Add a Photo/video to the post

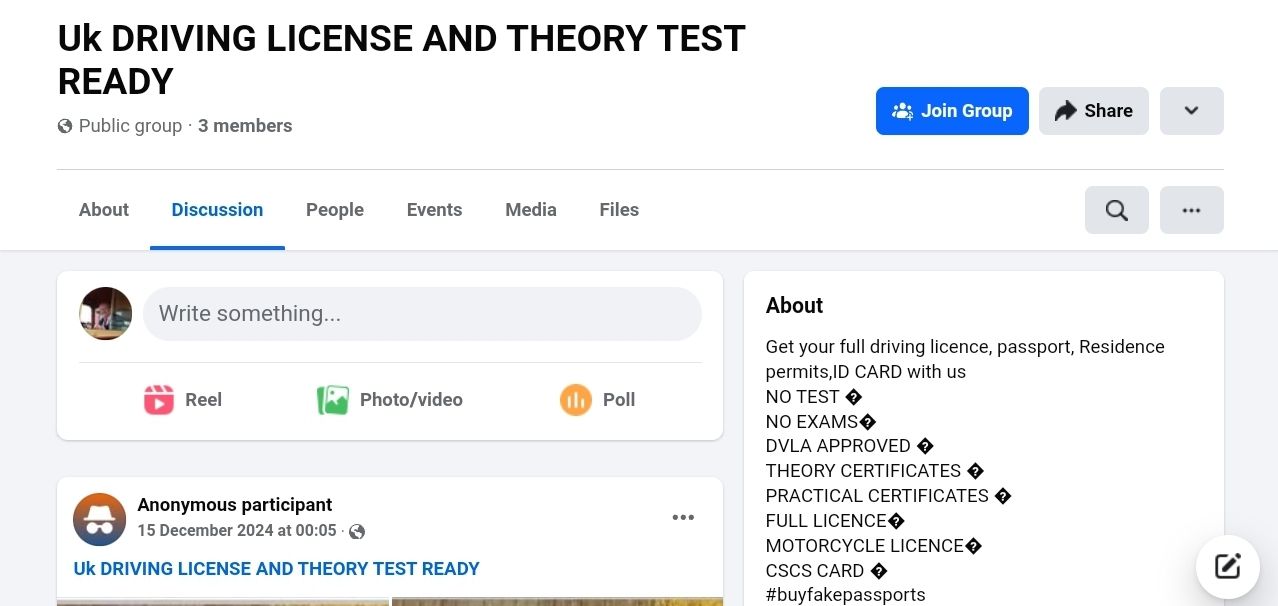[x=390, y=400]
